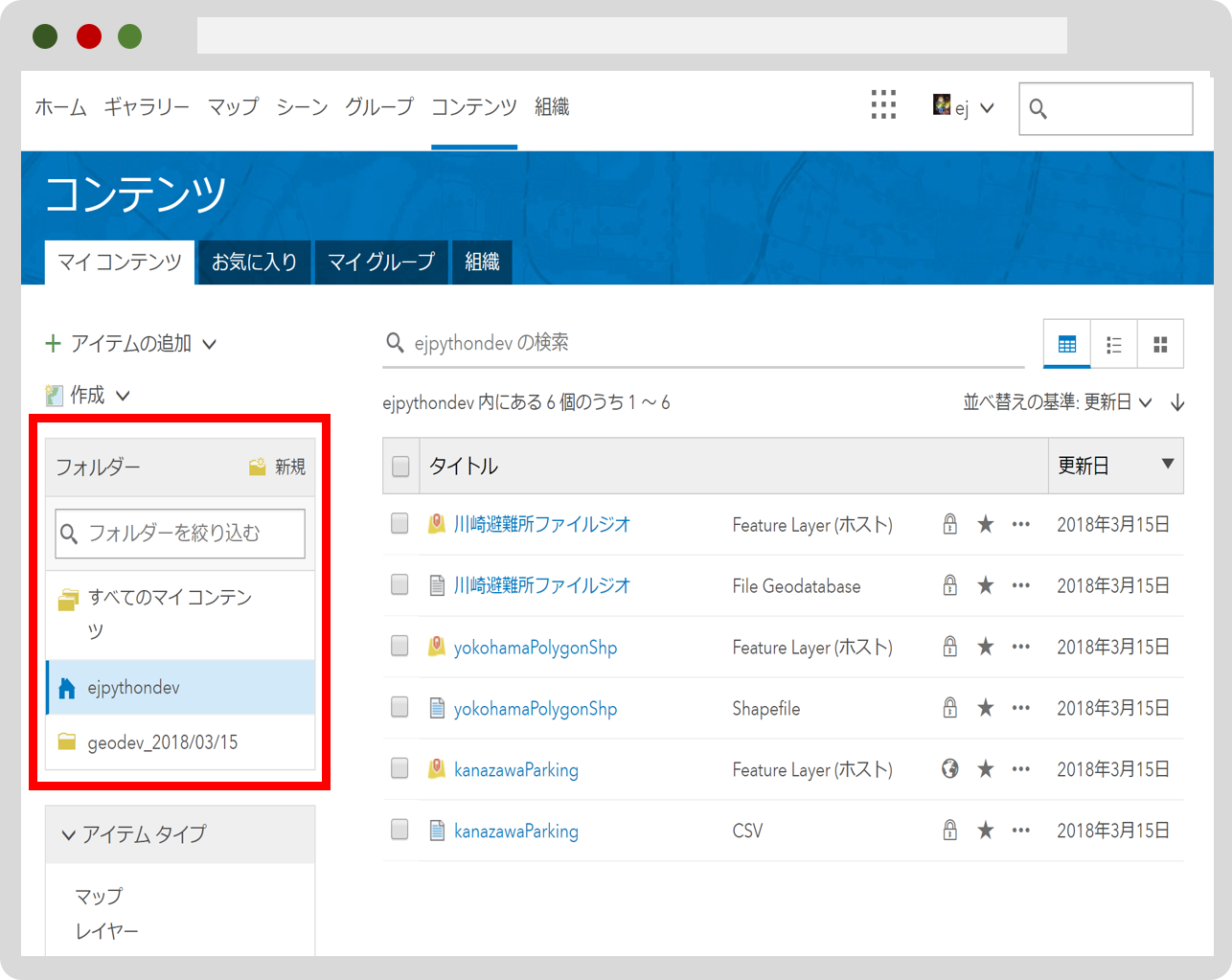Switch to list view icon
The height and width of the screenshot is (980, 1232).
tap(1113, 344)
